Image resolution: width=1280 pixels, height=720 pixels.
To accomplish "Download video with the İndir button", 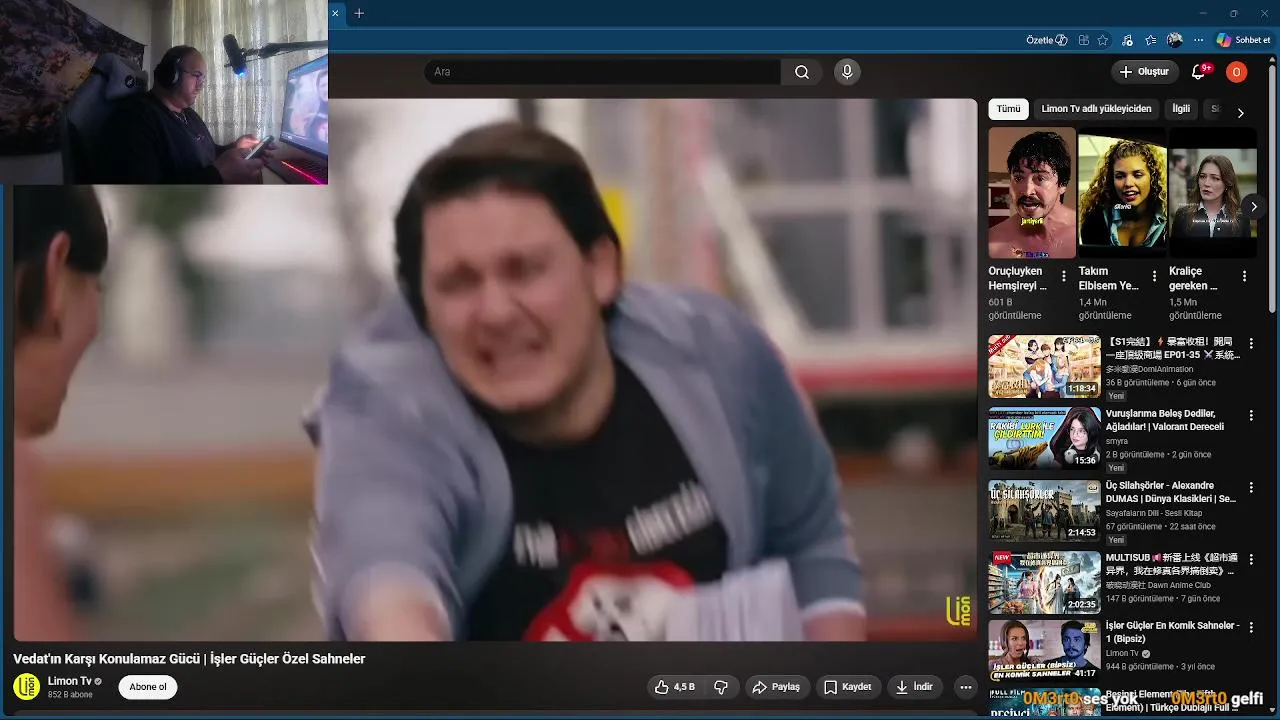I will pos(915,687).
